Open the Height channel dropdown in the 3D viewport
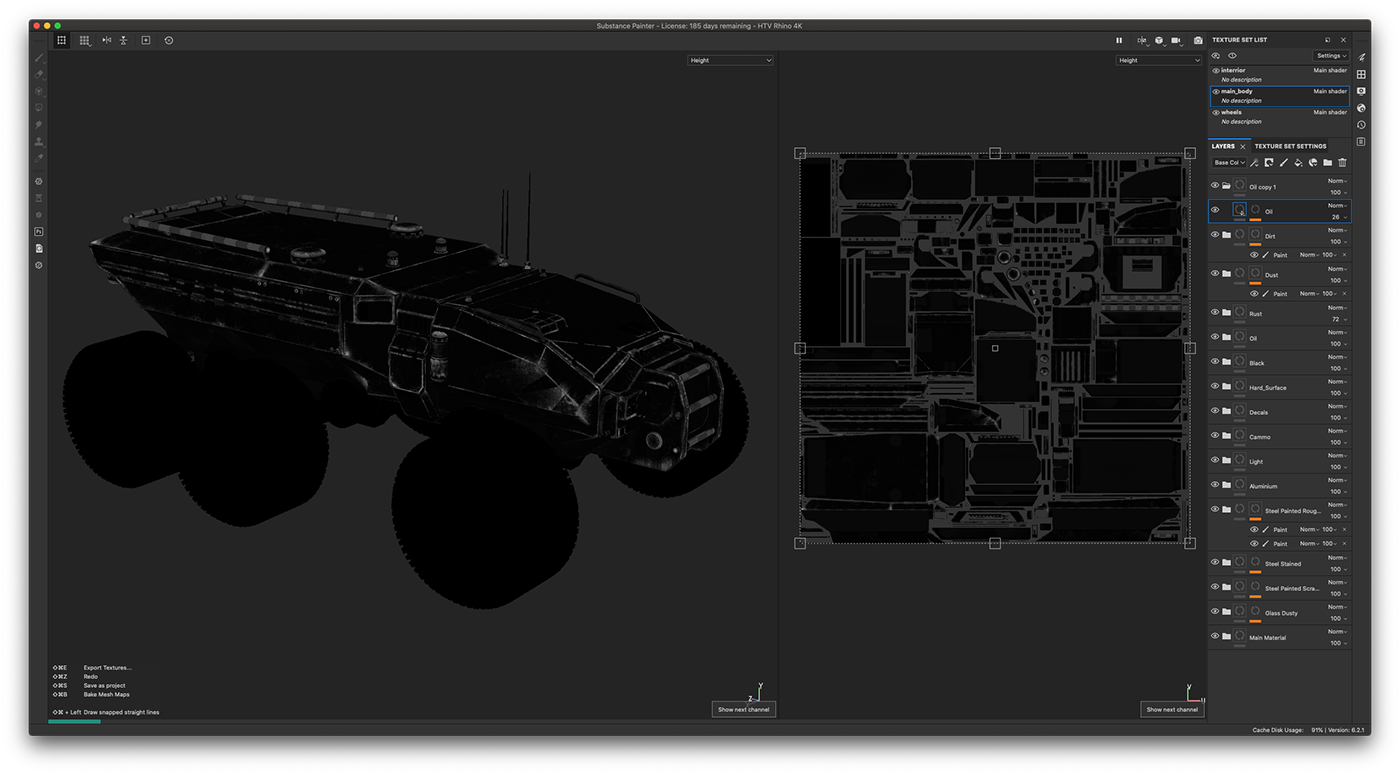Screen dimensions: 1400x774 point(730,59)
